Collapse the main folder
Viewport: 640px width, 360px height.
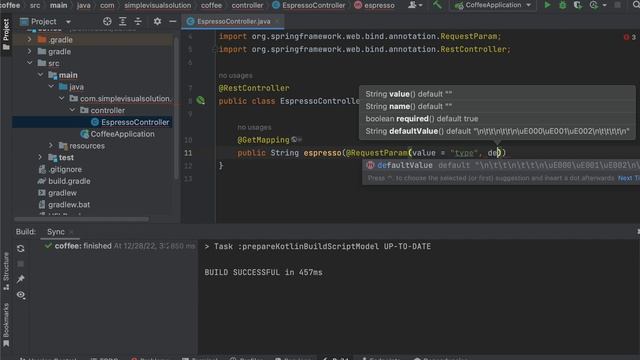click(x=40, y=75)
